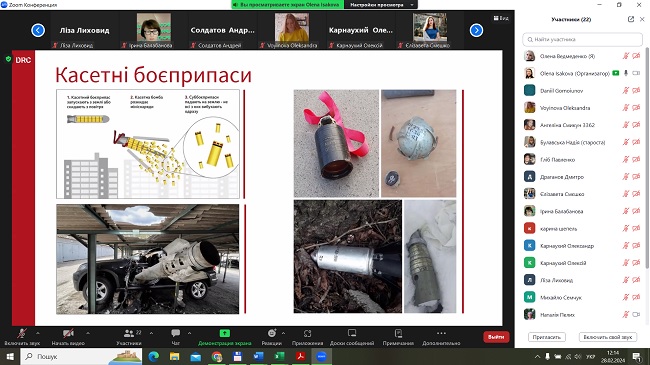Click Voyinova Oleksandra's video-off icon in the list
The width and height of the screenshot is (650, 365).
(x=636, y=108)
